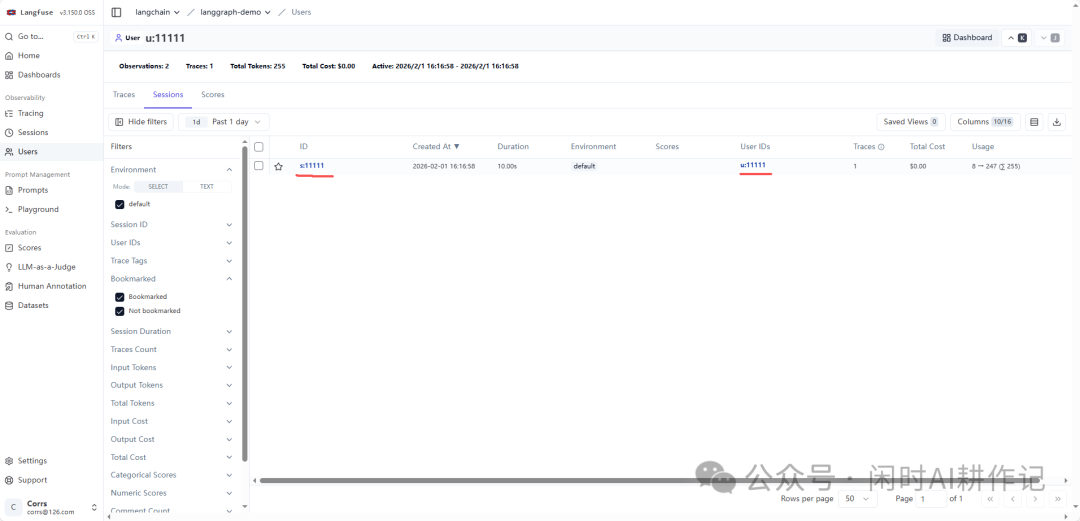Uncheck the Bookmarked filter checkbox
The image size is (1080, 521).
[120, 297]
